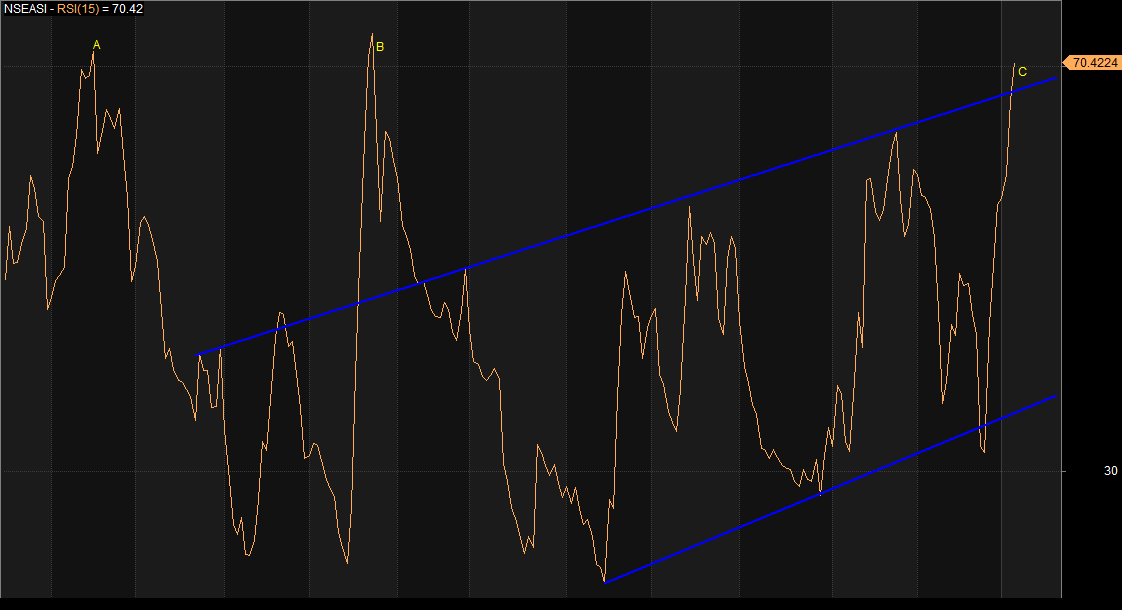Select the orange 70.4224 value tag
Image resolution: width=1122 pixels, height=610 pixels.
point(1092,63)
